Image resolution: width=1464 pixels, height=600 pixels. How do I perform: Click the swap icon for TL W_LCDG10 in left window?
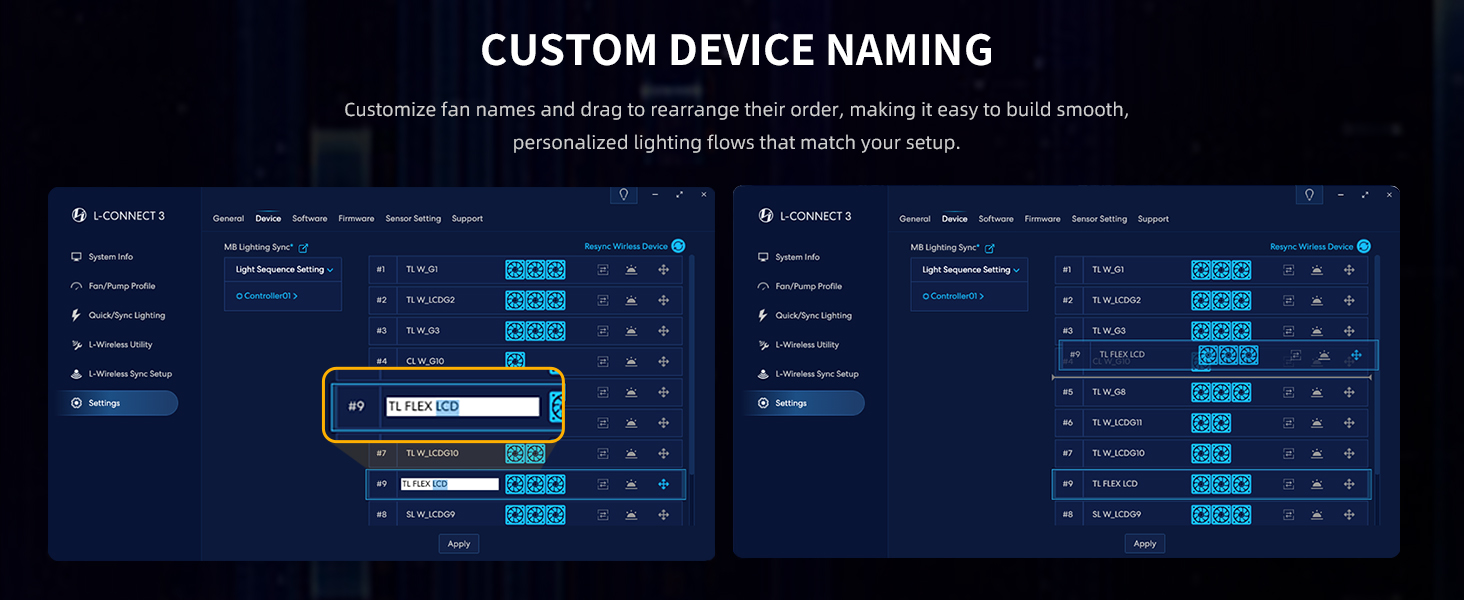coord(603,453)
